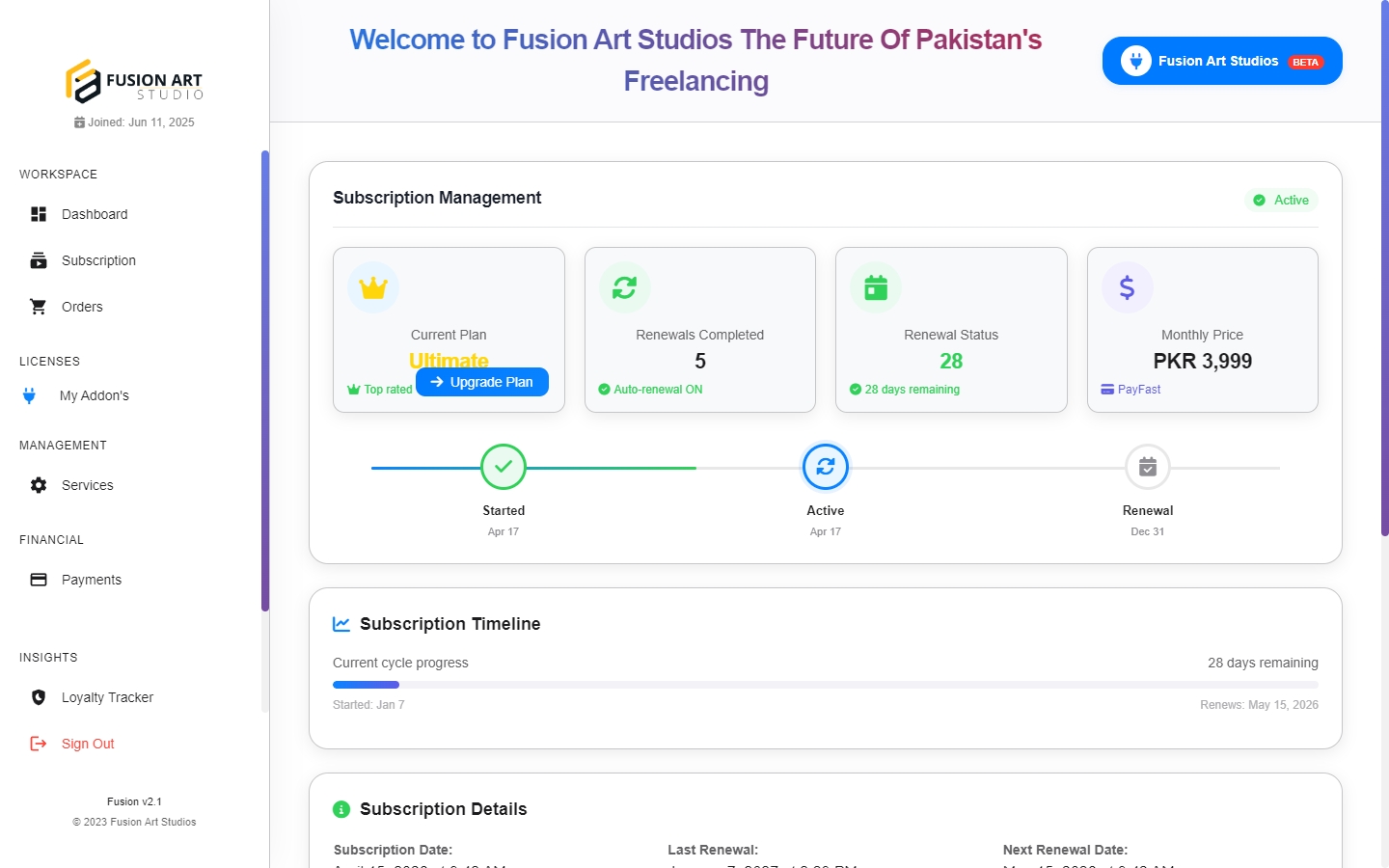Open Loyalty Tracker in Insights
The width and height of the screenshot is (1389, 868).
(107, 697)
